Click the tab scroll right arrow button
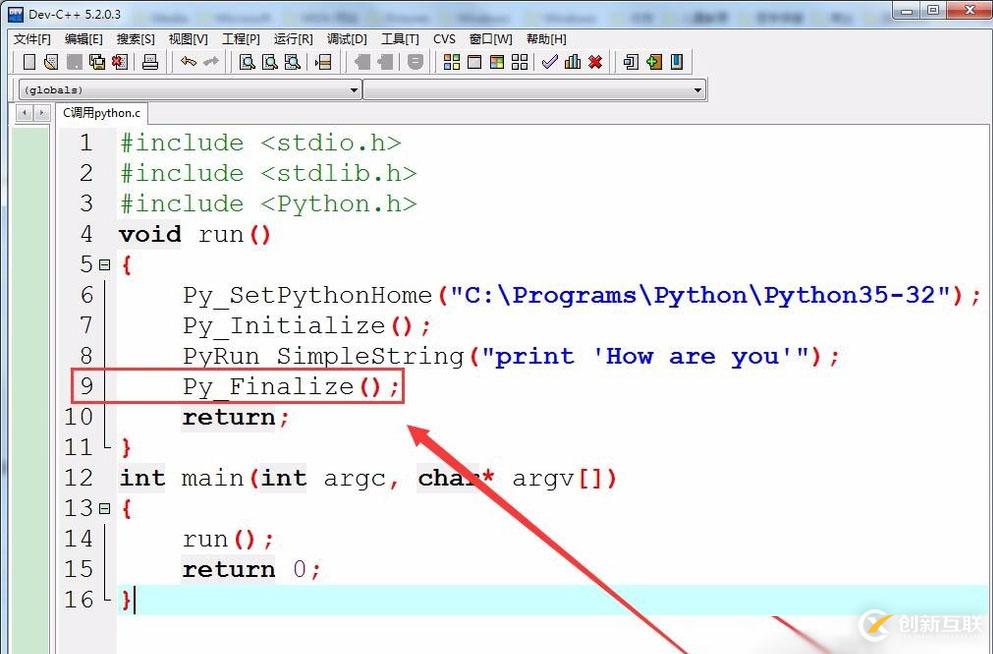The image size is (993, 654). click(x=41, y=113)
